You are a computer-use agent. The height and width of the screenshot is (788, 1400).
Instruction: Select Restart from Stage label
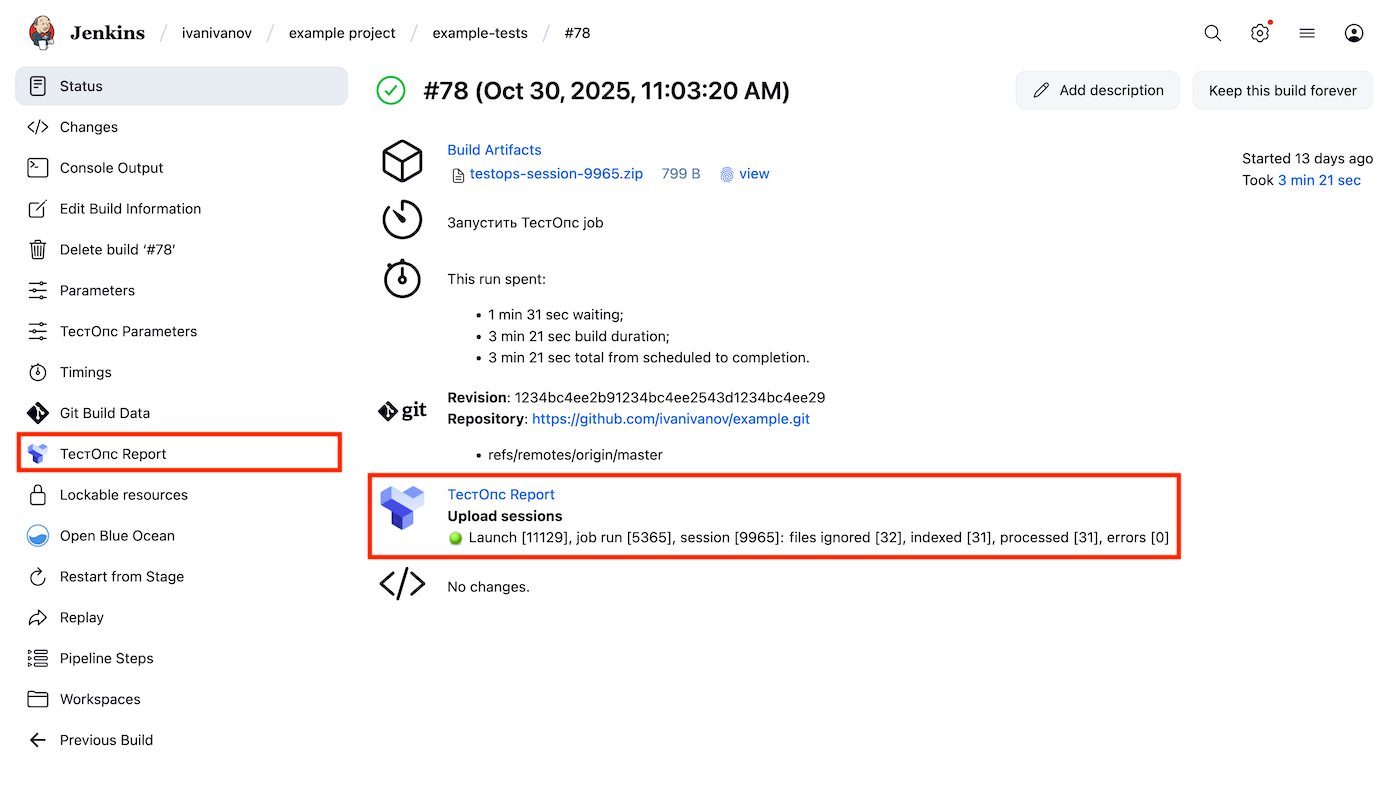(122, 577)
